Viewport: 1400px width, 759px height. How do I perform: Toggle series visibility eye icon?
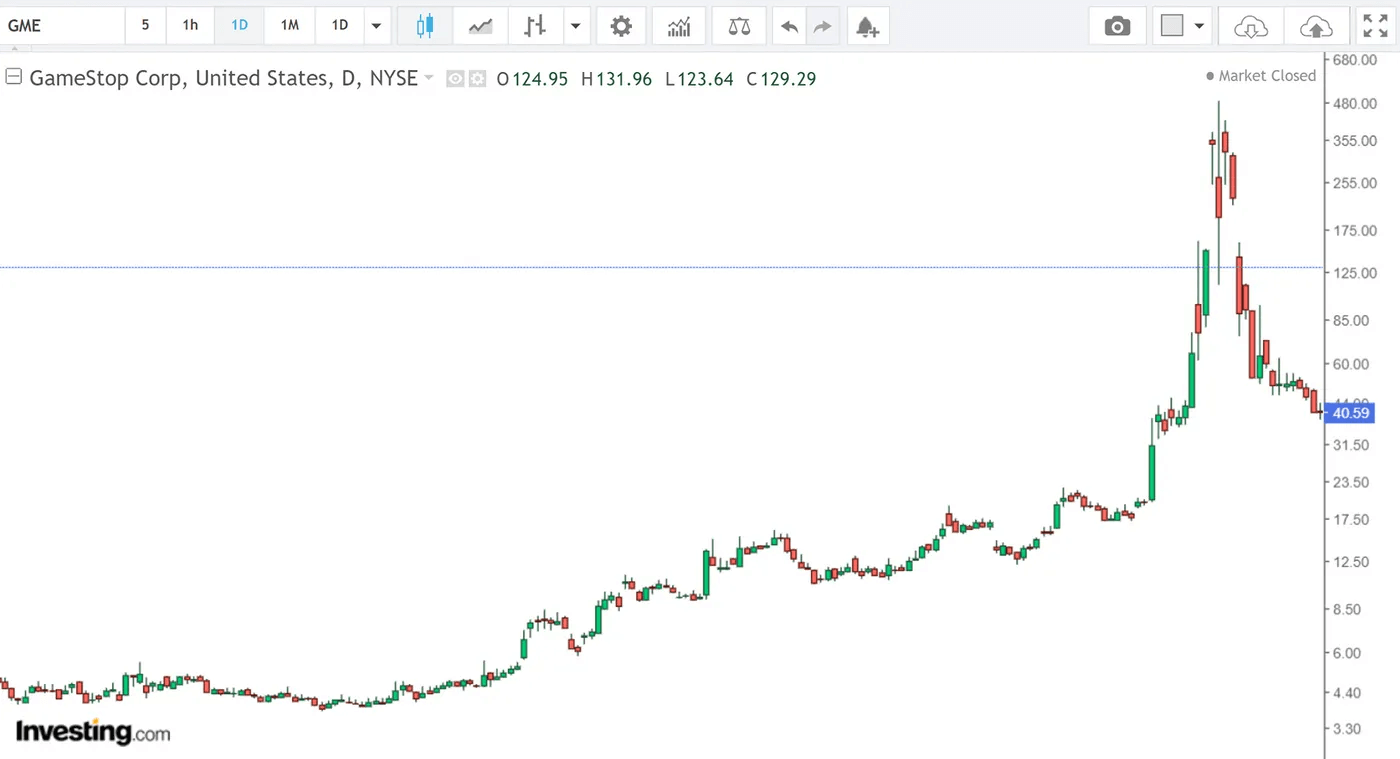455,79
